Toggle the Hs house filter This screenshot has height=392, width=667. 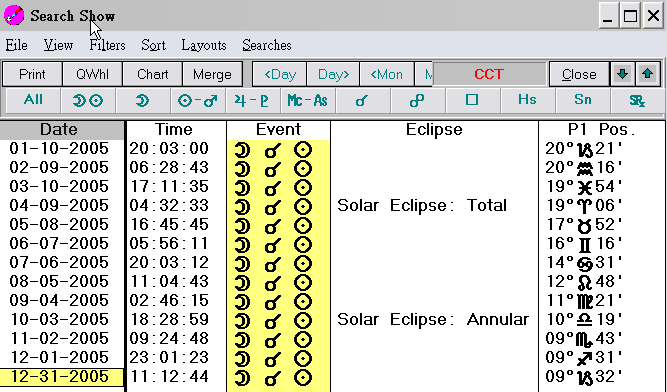527,101
